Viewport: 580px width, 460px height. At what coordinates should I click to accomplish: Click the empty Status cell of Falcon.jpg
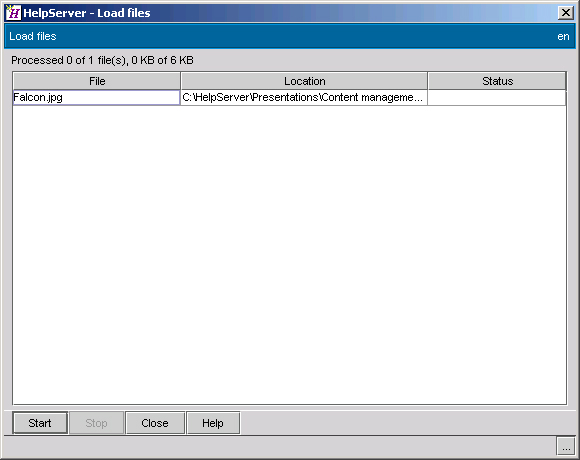[497, 98]
